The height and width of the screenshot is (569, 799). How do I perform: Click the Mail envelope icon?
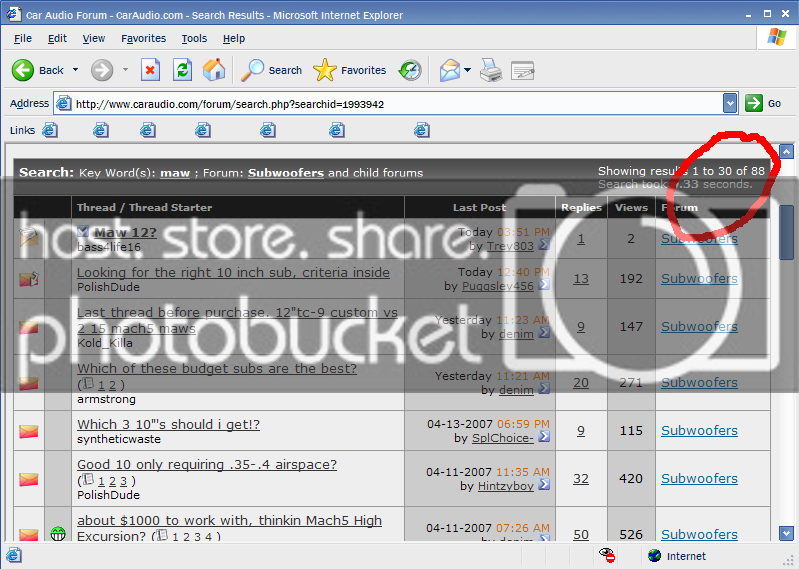[x=450, y=70]
